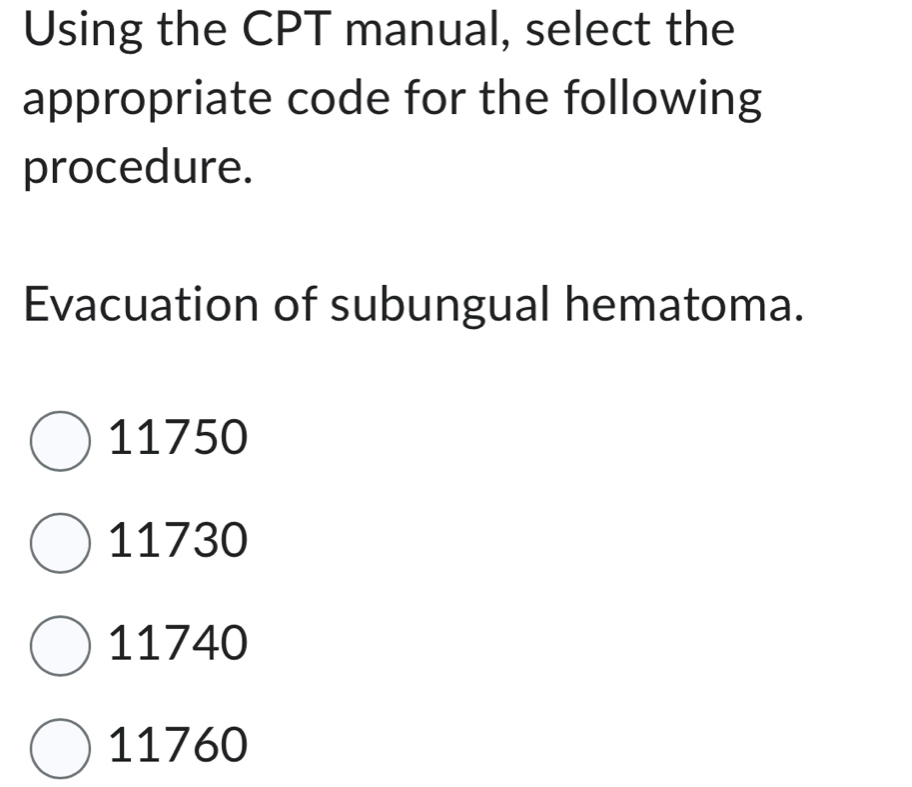The image size is (912, 787).
Task: Choose the 11730 radio option
Action: click(60, 543)
